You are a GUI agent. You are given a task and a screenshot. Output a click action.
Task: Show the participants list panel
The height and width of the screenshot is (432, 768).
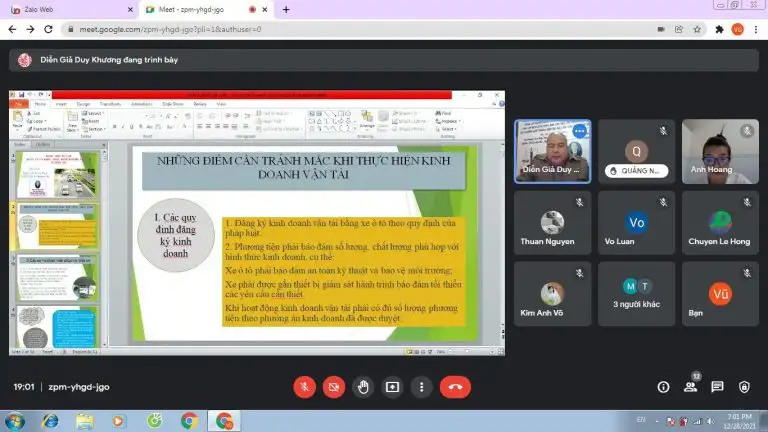690,387
